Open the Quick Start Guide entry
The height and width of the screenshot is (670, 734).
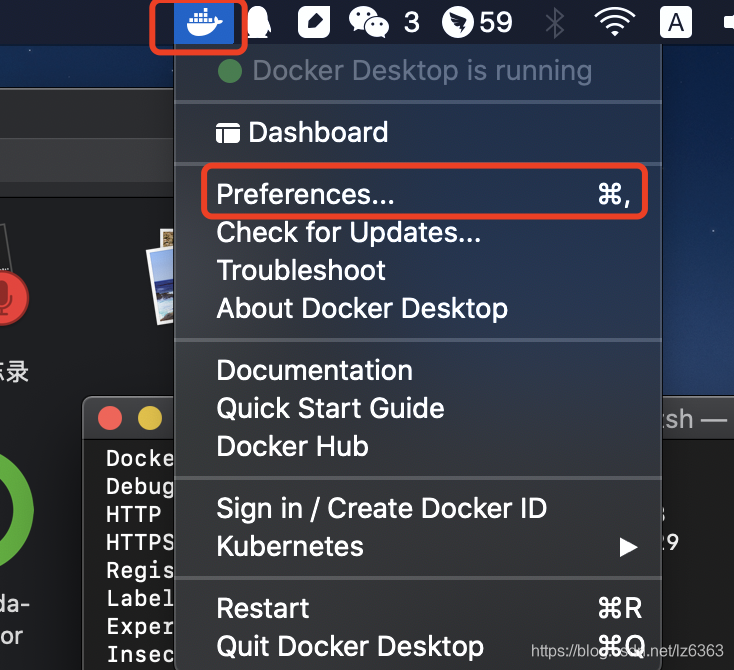pyautogui.click(x=418, y=408)
